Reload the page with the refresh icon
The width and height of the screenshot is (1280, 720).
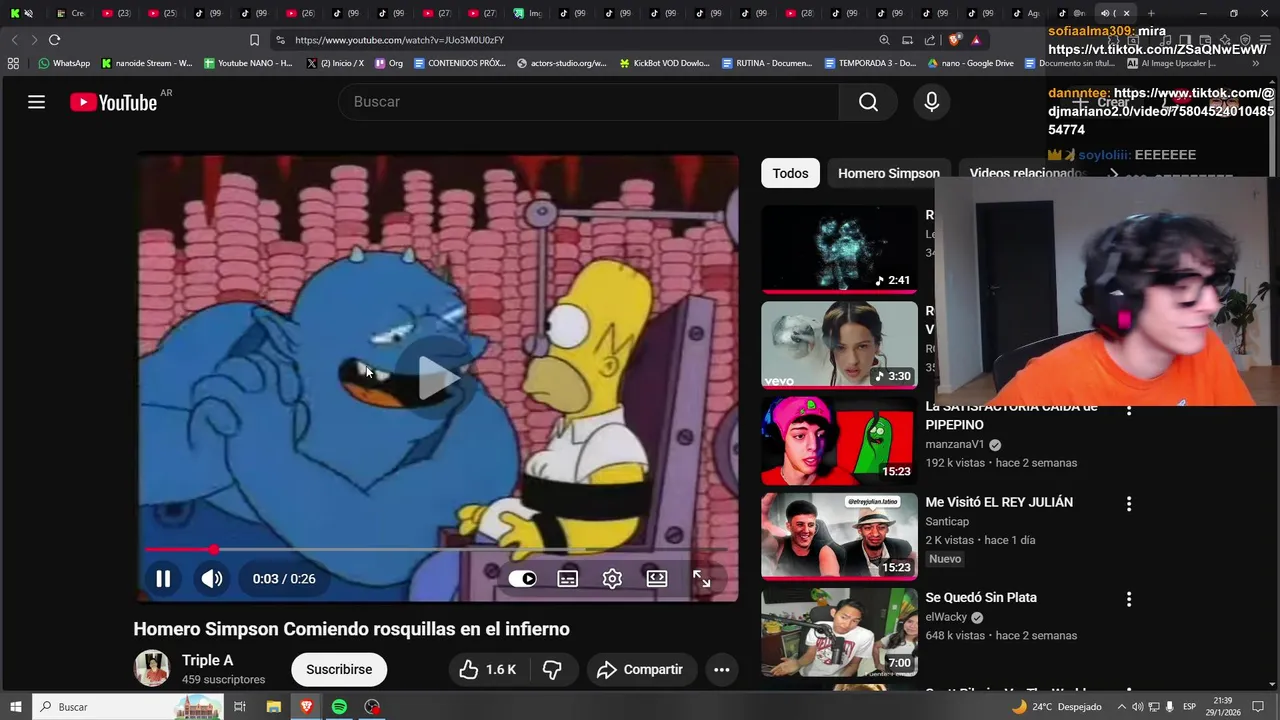coord(54,40)
